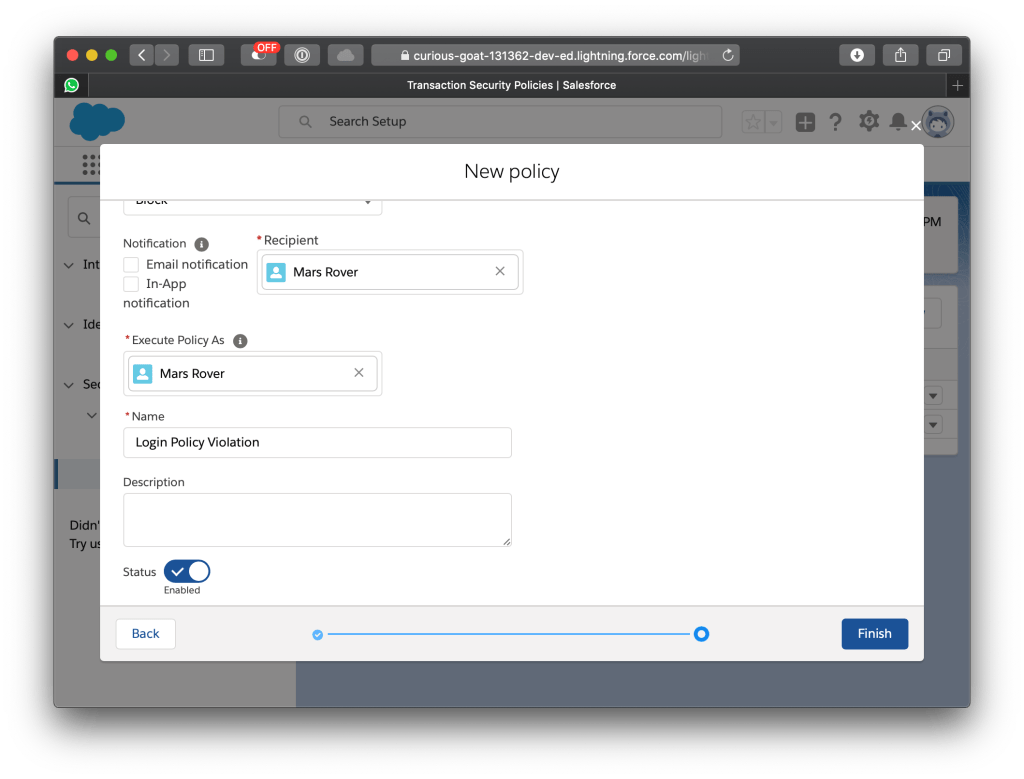This screenshot has height=779, width=1024.
Task: Select the Transaction Security Policies browser tab
Action: [x=511, y=85]
